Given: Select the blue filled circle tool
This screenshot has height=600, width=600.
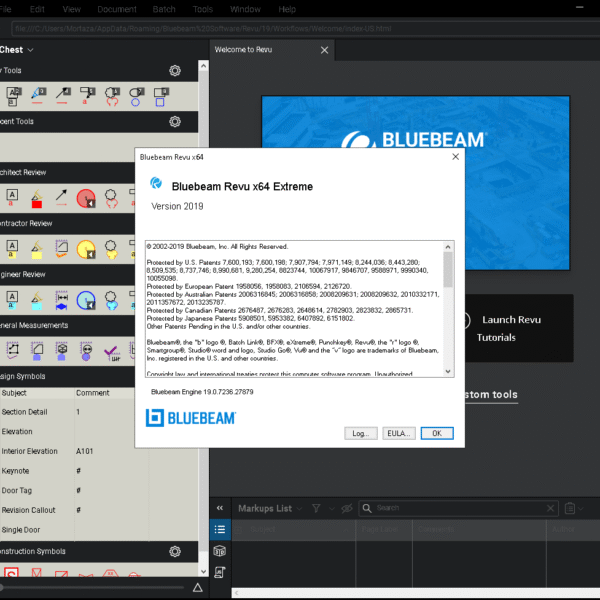Looking at the screenshot, I should [86, 300].
